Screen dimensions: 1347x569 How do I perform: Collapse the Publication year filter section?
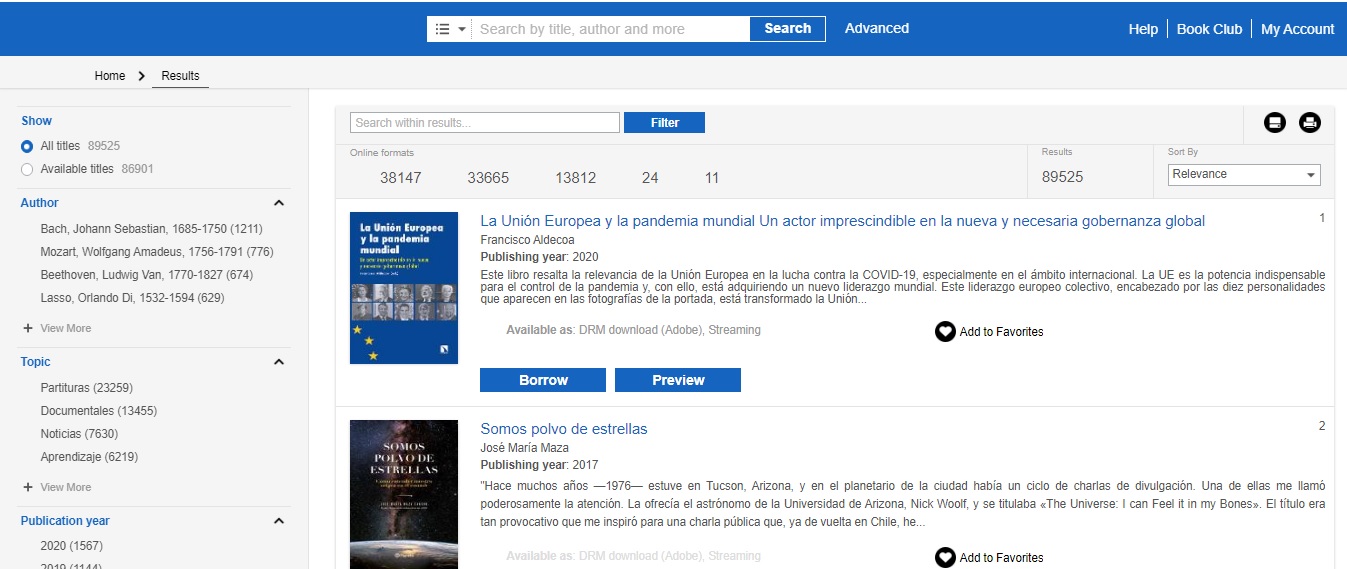[279, 521]
